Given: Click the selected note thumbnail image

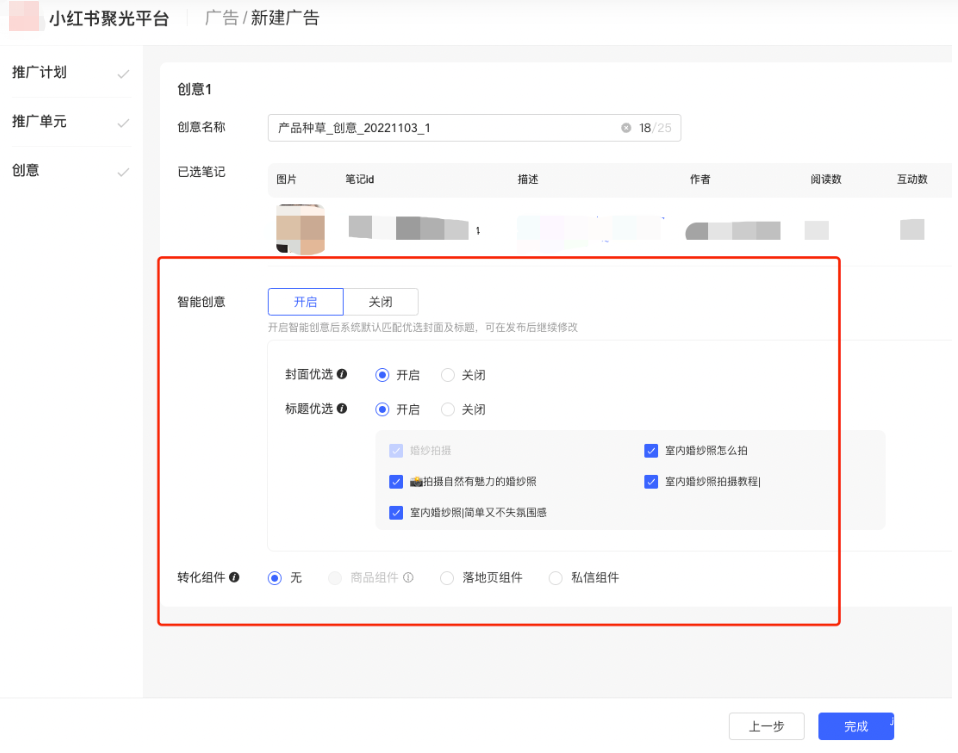Looking at the screenshot, I should click(300, 229).
